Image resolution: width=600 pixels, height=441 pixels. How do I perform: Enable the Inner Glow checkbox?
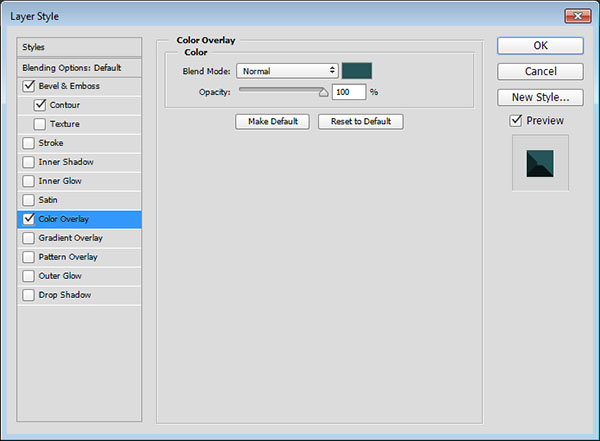(29, 181)
